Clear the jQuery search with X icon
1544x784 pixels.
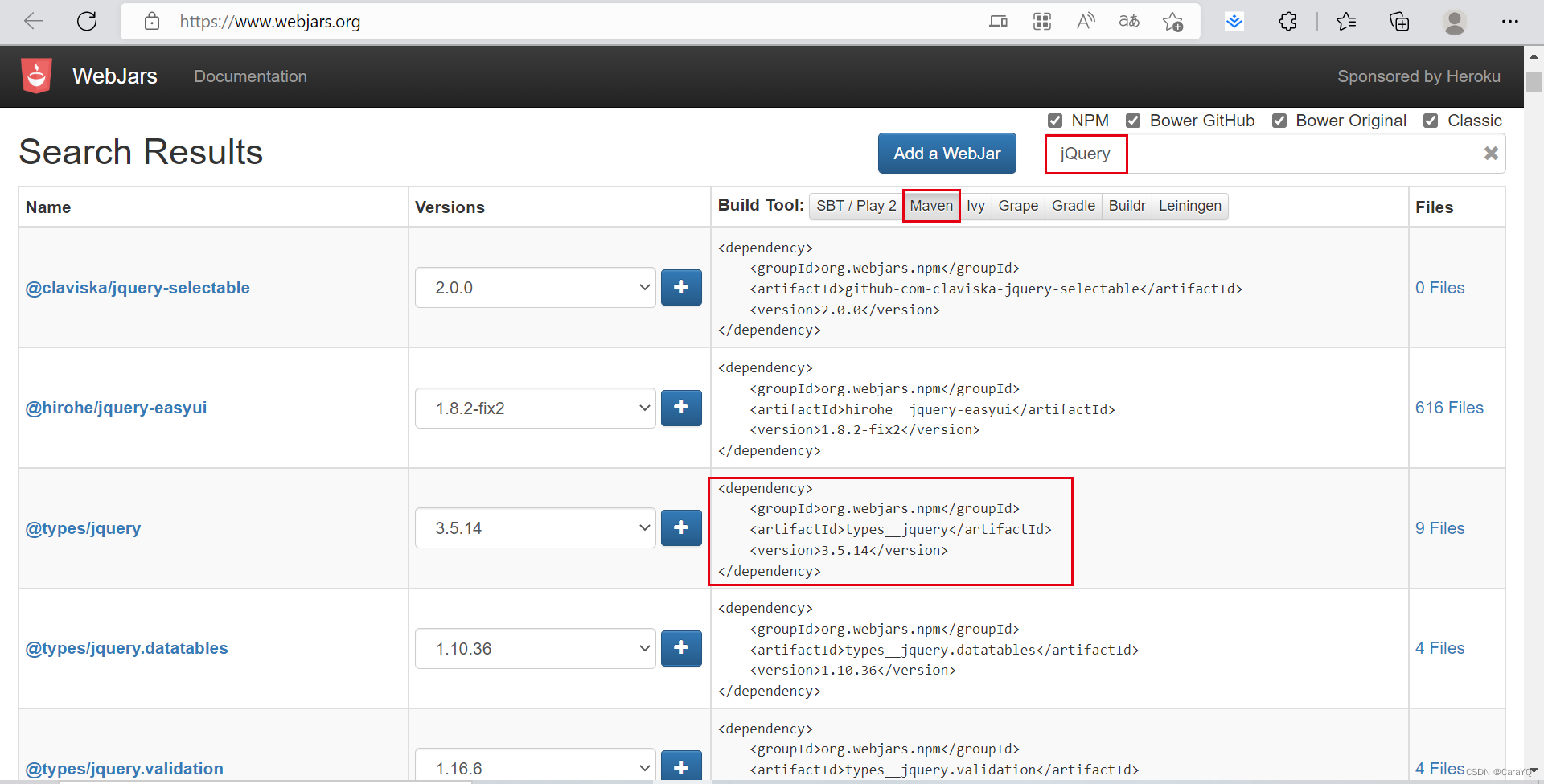click(1491, 153)
